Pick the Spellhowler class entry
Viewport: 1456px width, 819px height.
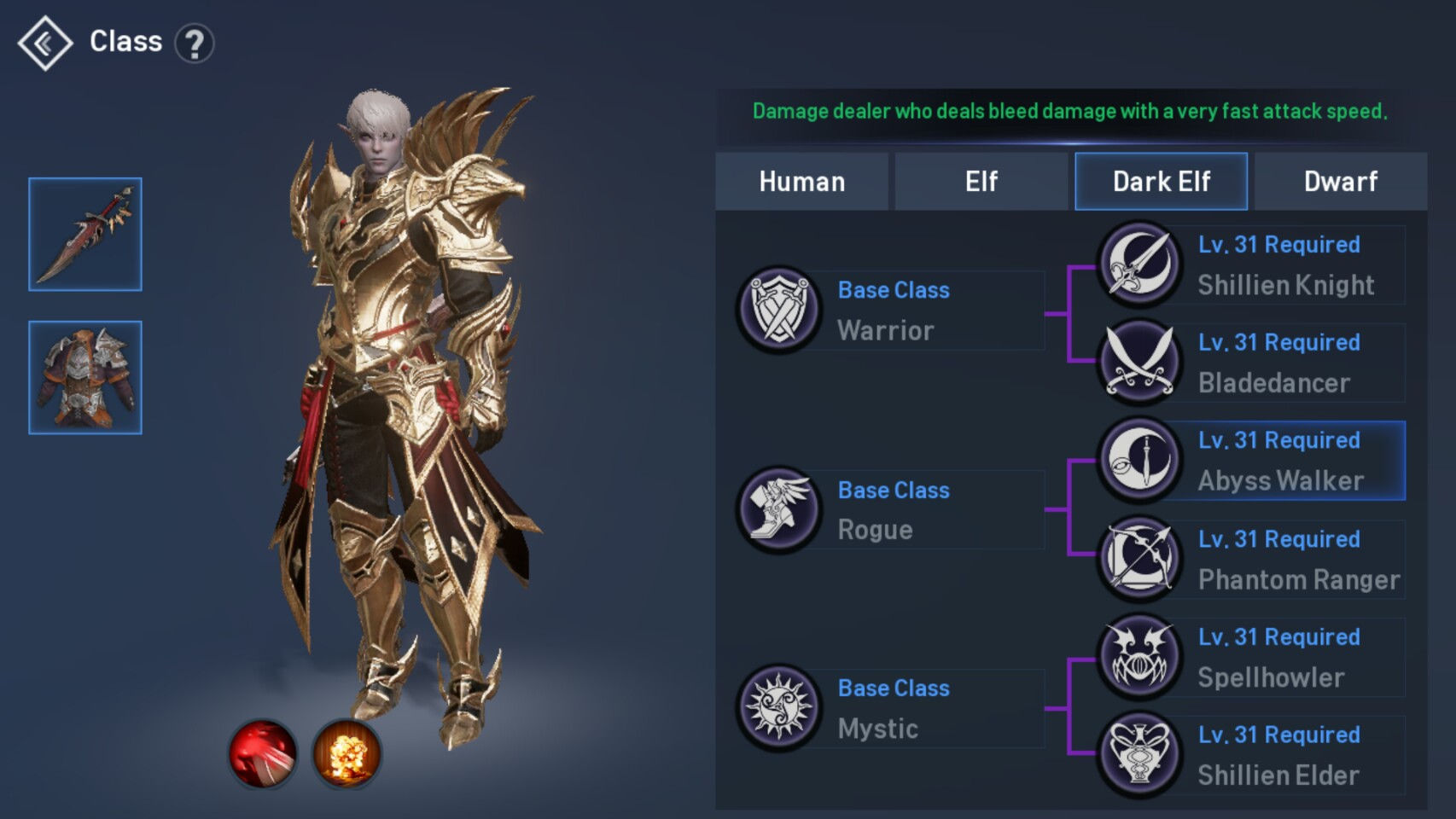click(1252, 657)
